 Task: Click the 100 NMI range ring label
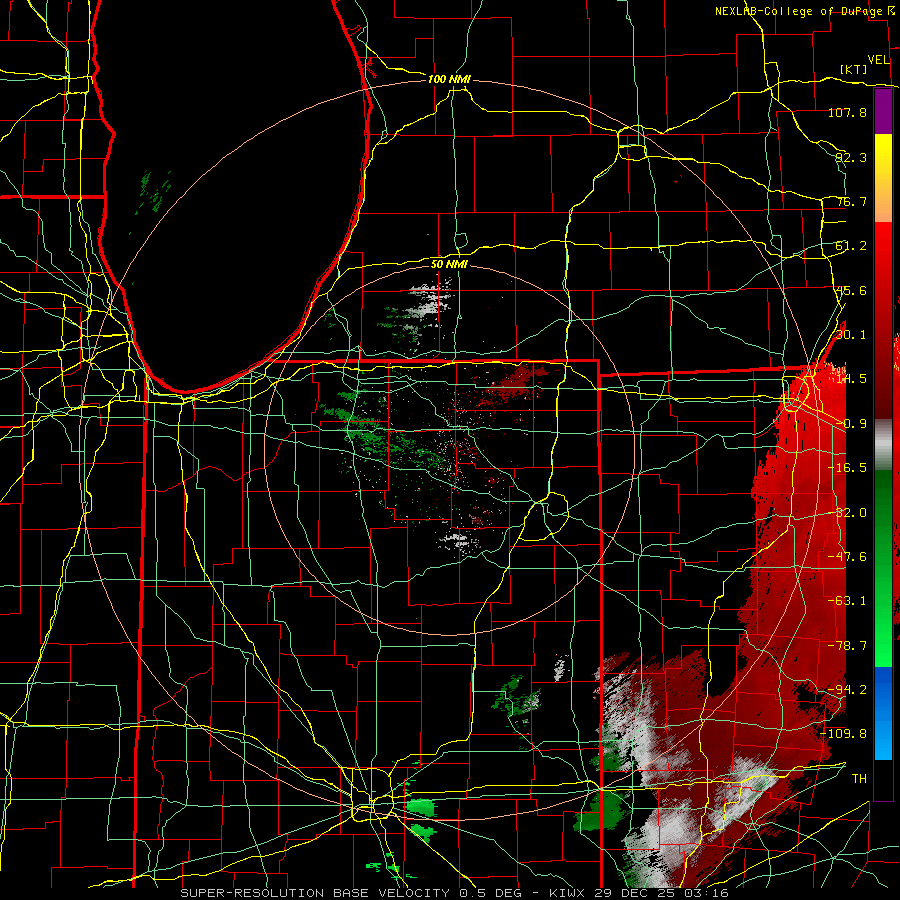[x=449, y=79]
